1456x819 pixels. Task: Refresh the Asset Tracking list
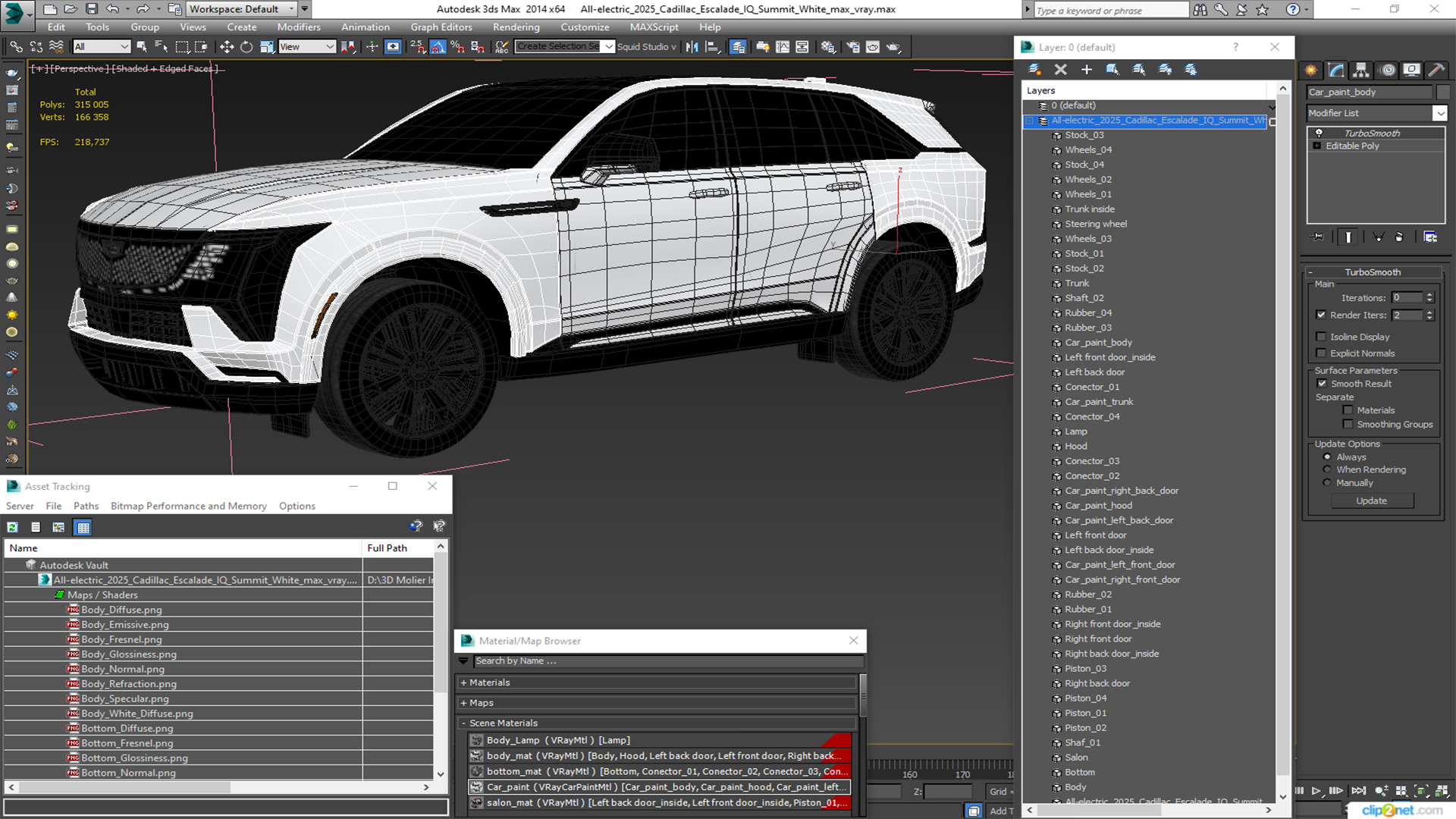(x=13, y=527)
